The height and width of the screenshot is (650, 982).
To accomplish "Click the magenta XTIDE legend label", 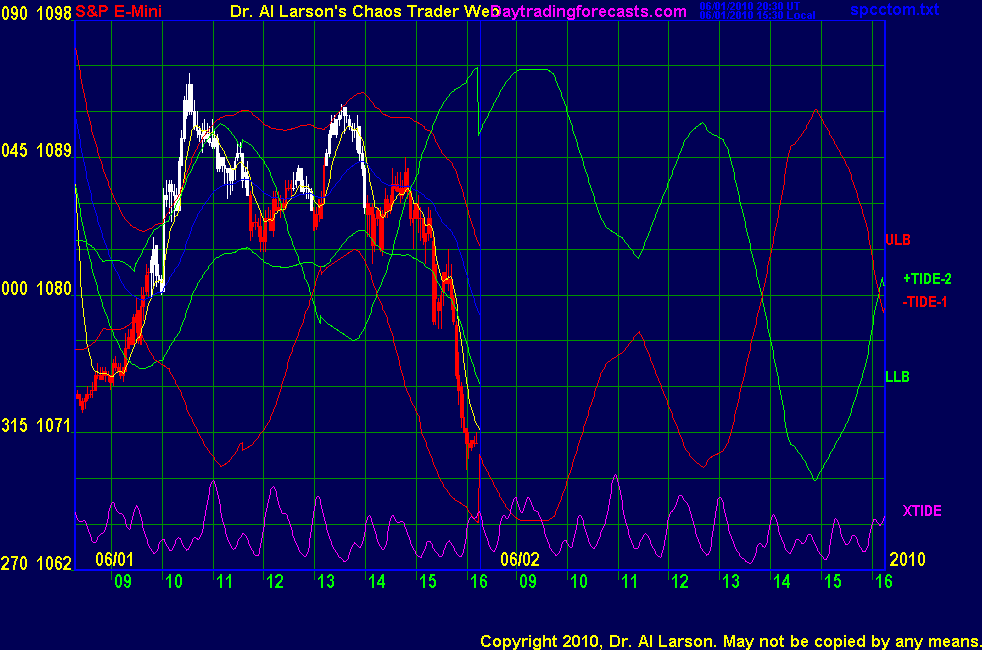I will [x=922, y=511].
